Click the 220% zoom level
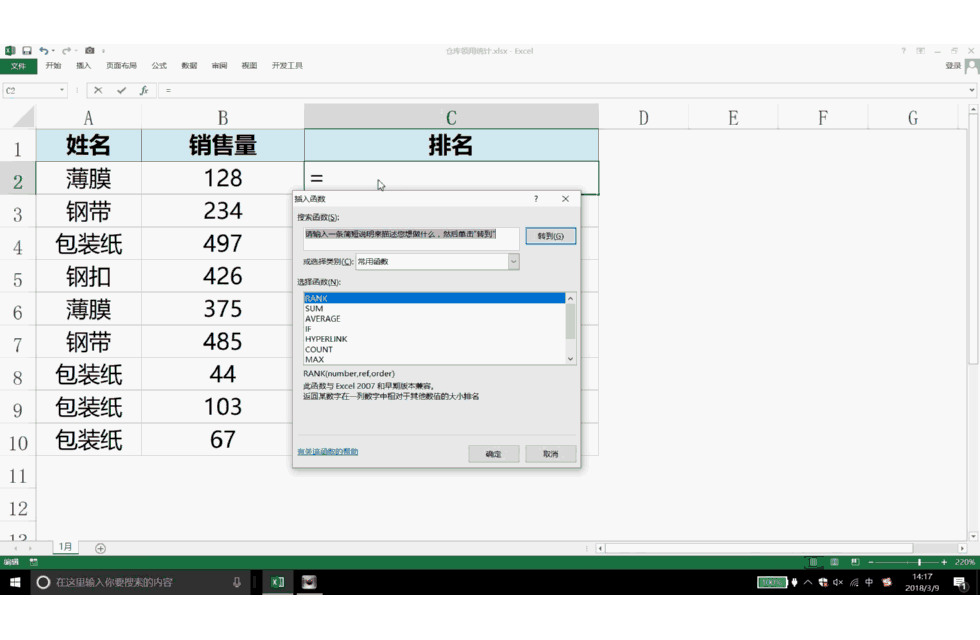Image resolution: width=980 pixels, height=640 pixels. [x=964, y=562]
